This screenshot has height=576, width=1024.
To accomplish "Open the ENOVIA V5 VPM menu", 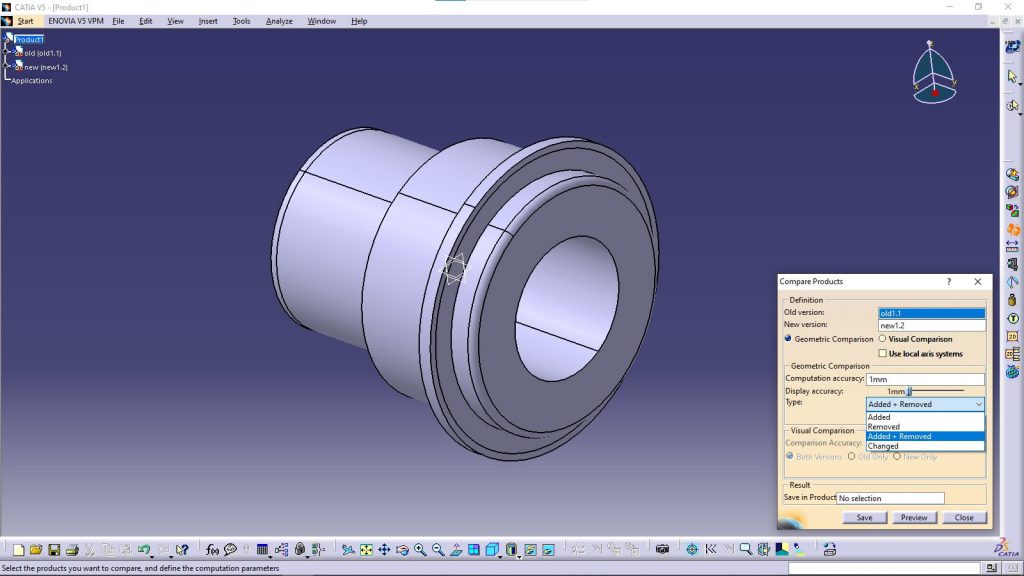I will point(76,21).
